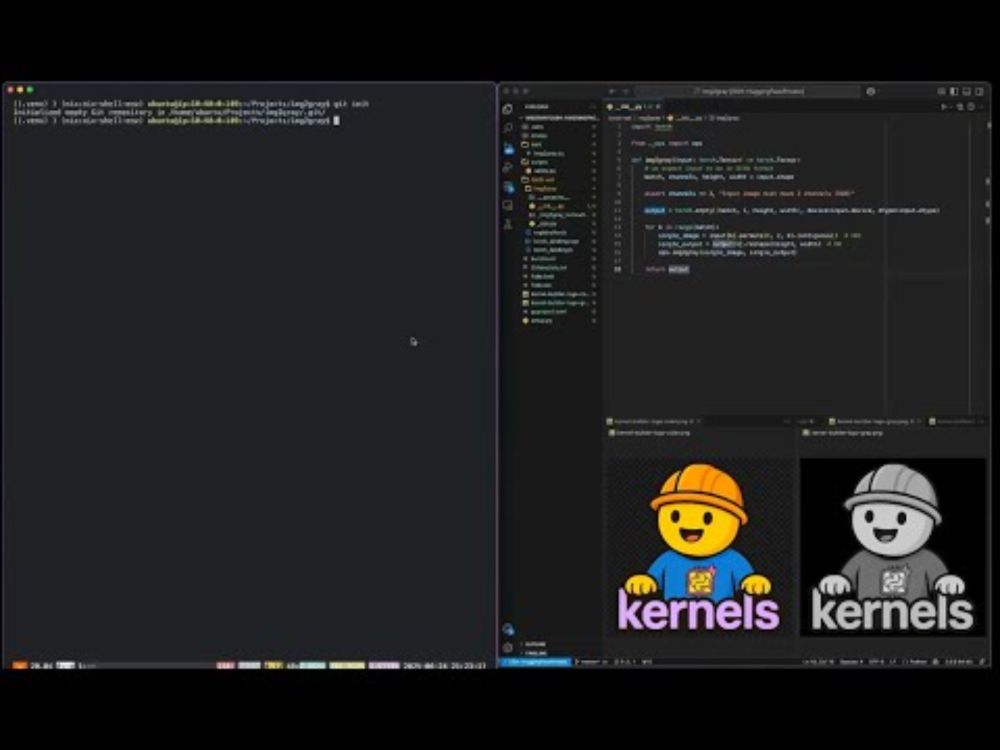1000x750 pixels.
Task: Close the kernel-builder-logo-color.png tab
Action: point(698,422)
